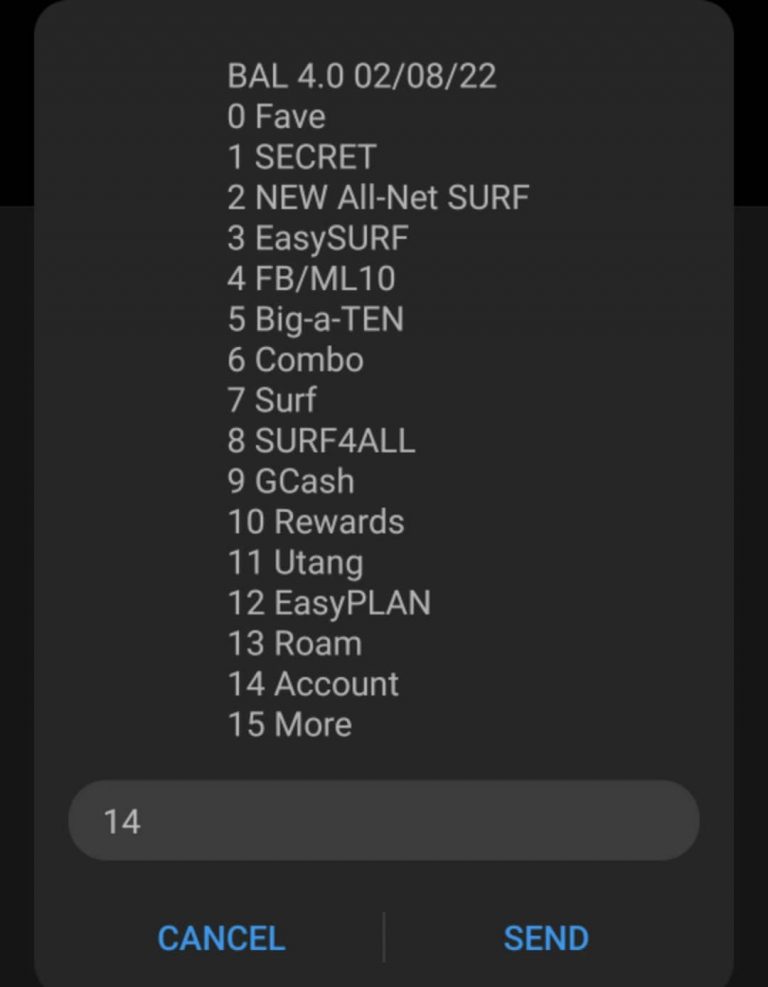768x987 pixels.
Task: Open the 15 More option
Action: click(x=290, y=725)
